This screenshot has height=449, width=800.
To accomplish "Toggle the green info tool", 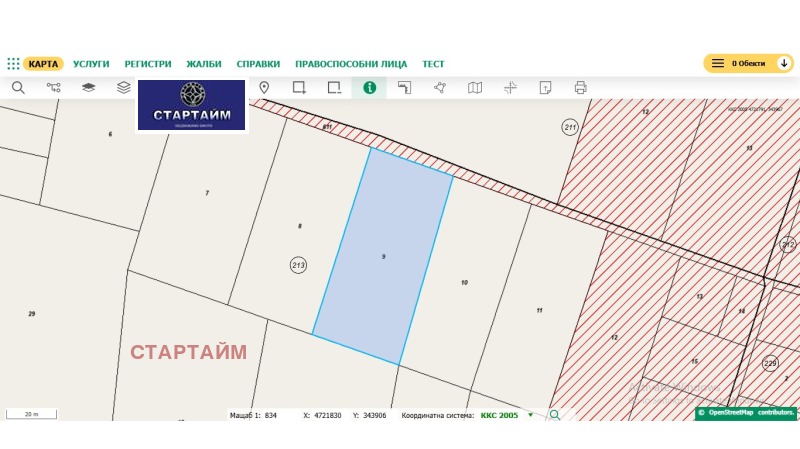I will [x=369, y=88].
